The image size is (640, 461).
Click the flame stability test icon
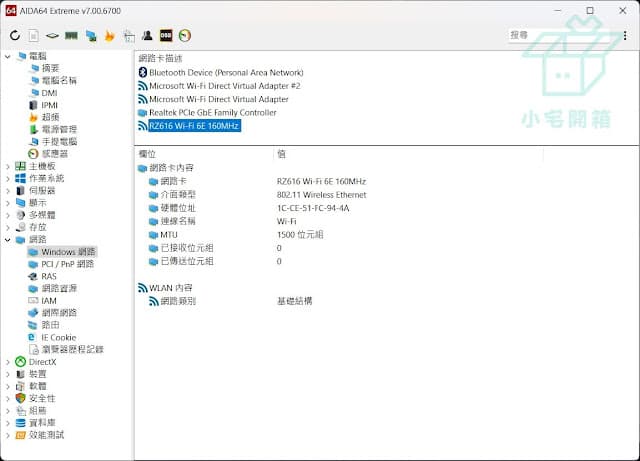tap(109, 36)
